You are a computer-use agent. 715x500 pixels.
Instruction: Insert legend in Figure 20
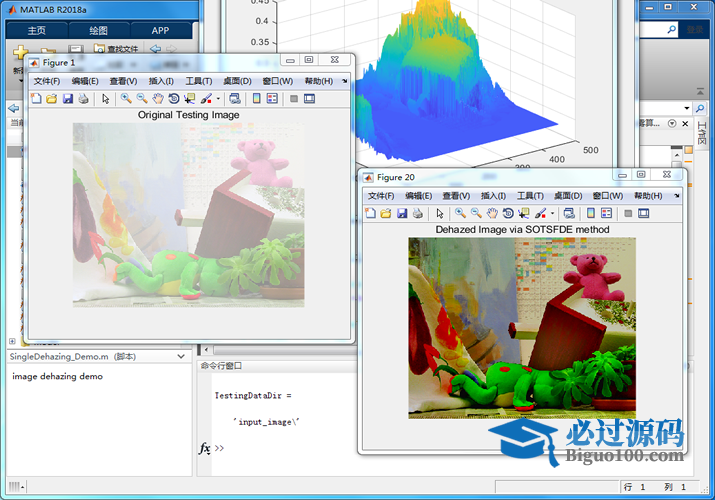point(606,213)
